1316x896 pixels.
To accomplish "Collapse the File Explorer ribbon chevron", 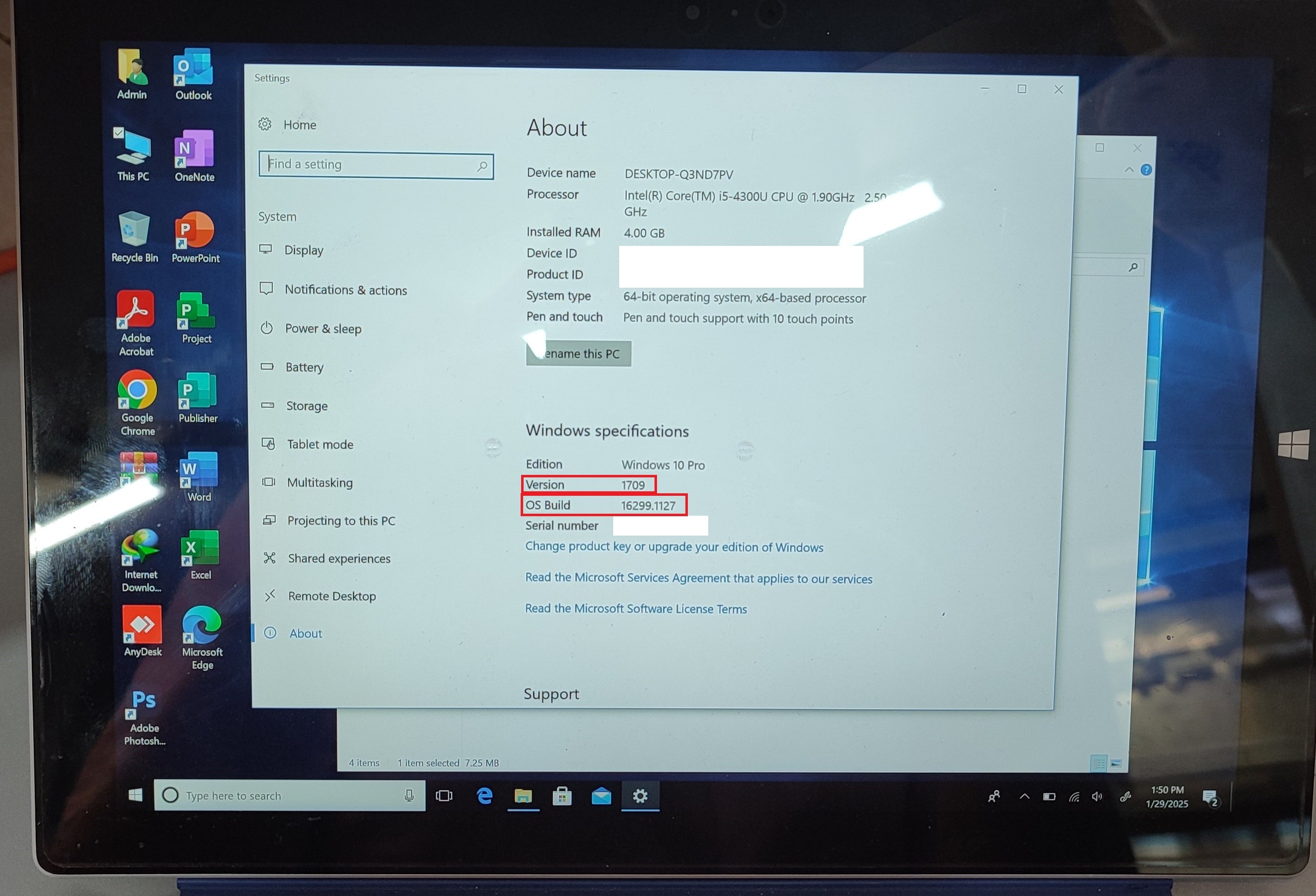I will 1129,170.
